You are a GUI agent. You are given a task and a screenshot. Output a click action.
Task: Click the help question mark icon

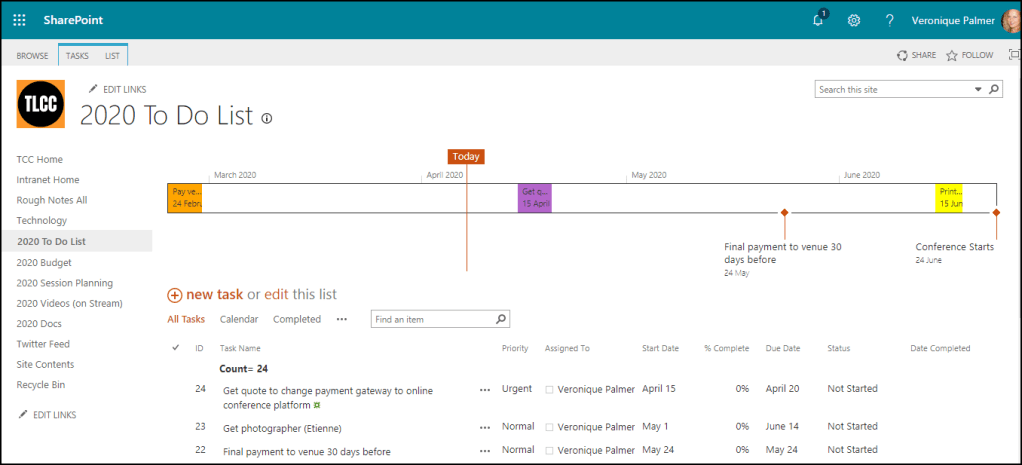pyautogui.click(x=889, y=20)
